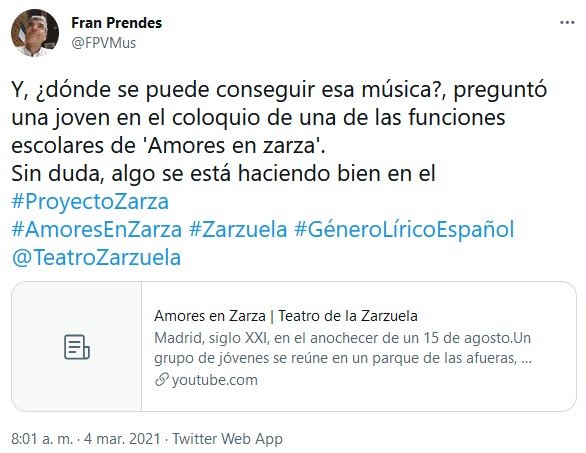Viewport: 586px width, 453px height.
Task: Open the three-dot tweet options menu
Action: coord(567,23)
